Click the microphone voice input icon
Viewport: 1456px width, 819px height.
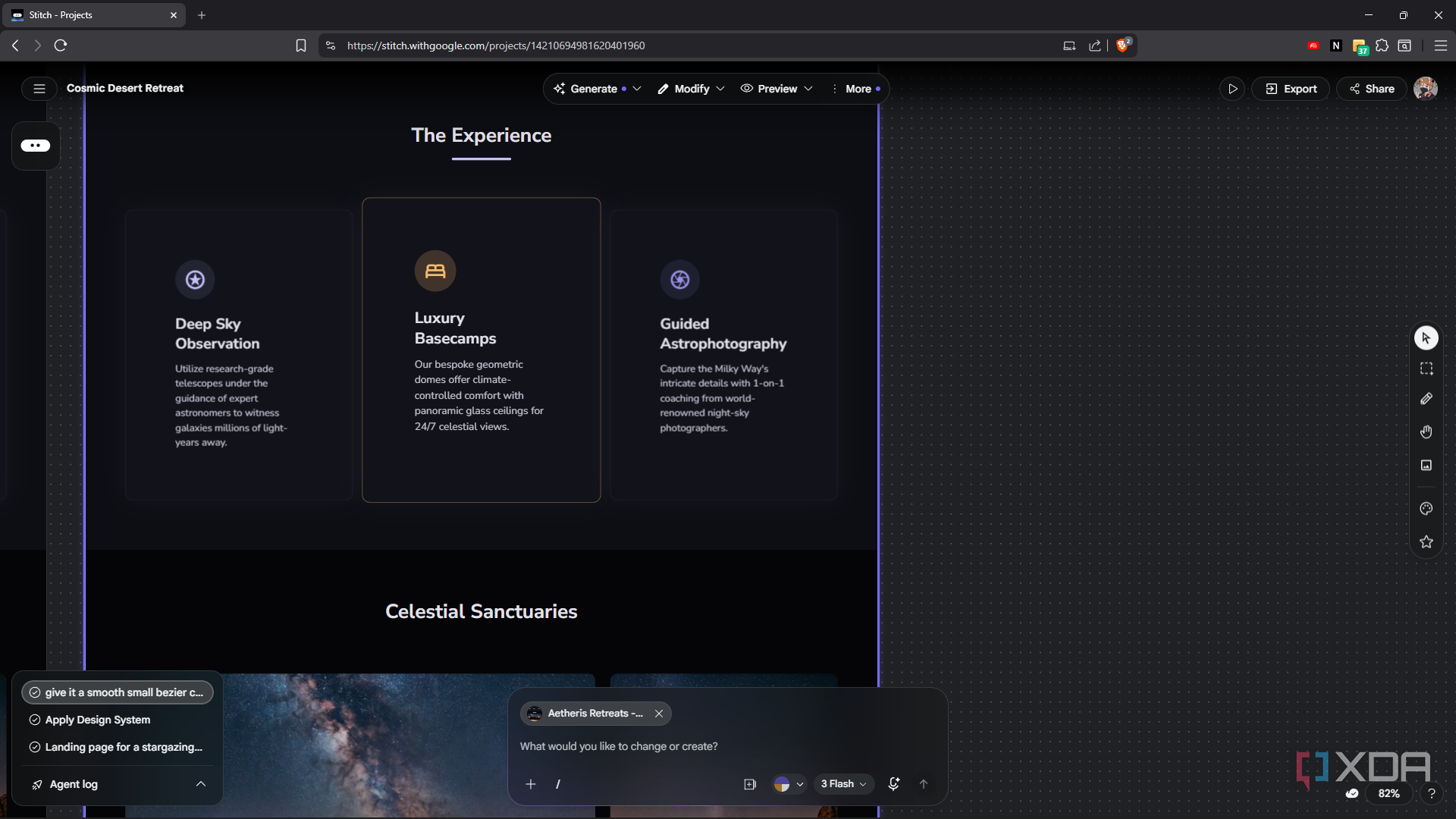tap(894, 784)
